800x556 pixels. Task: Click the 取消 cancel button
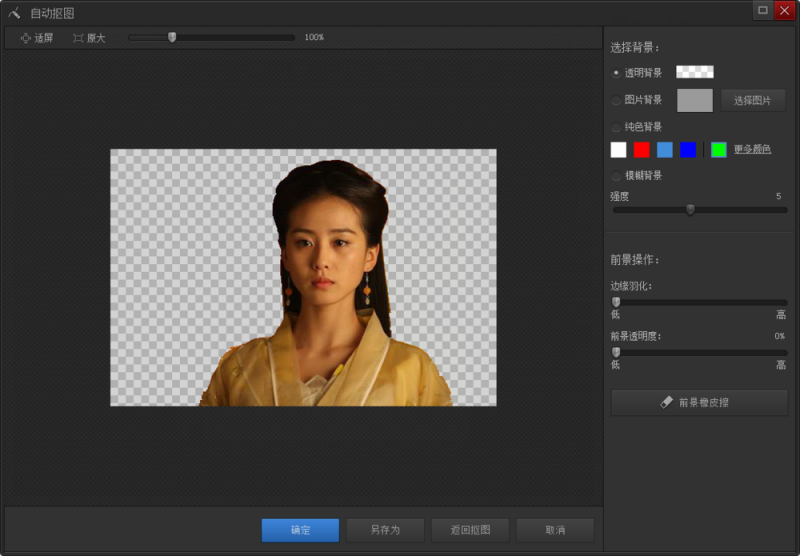555,530
